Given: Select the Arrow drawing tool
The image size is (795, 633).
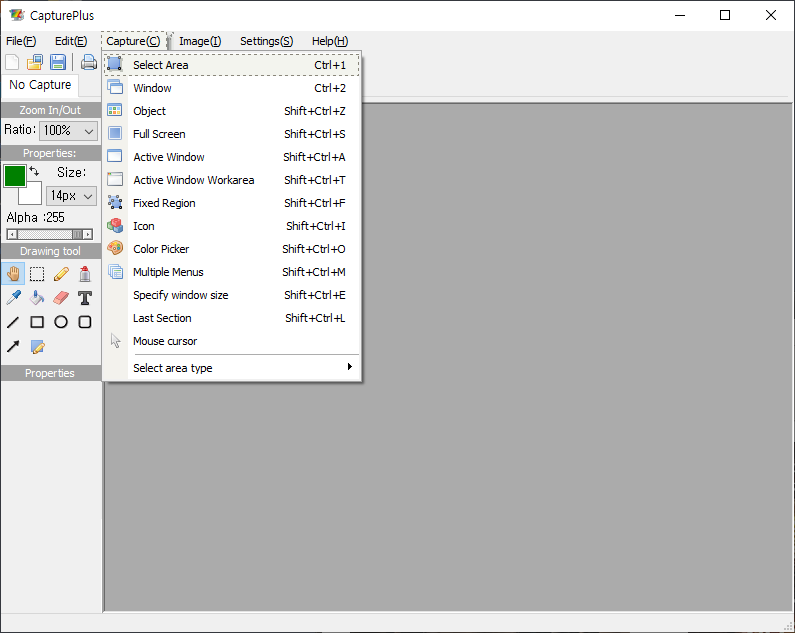Looking at the screenshot, I should [13, 347].
